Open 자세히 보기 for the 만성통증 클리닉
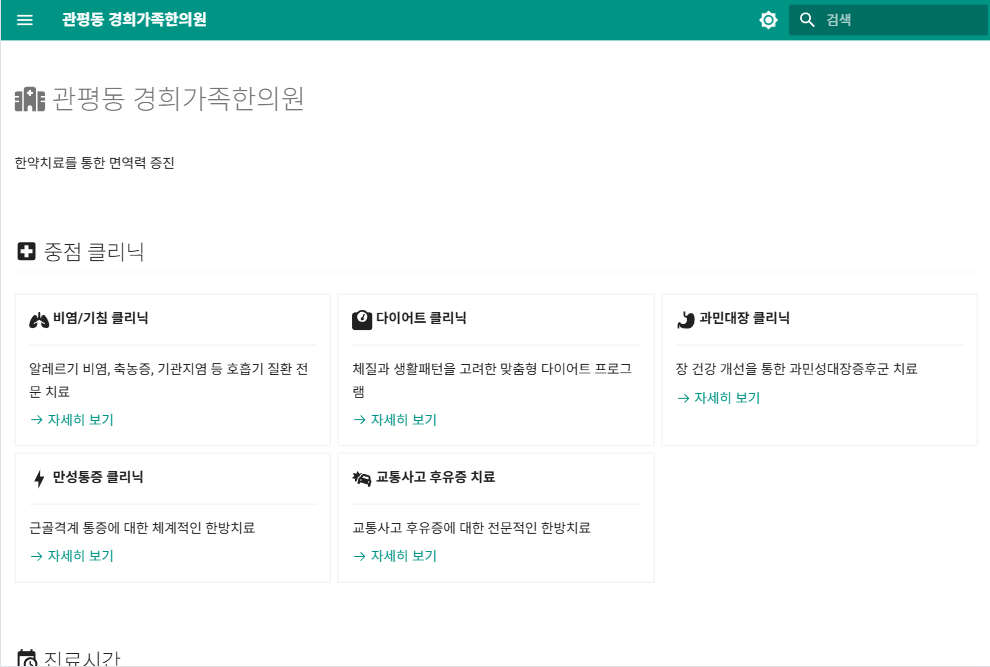Viewport: 990px width, 667px height. pos(71,556)
